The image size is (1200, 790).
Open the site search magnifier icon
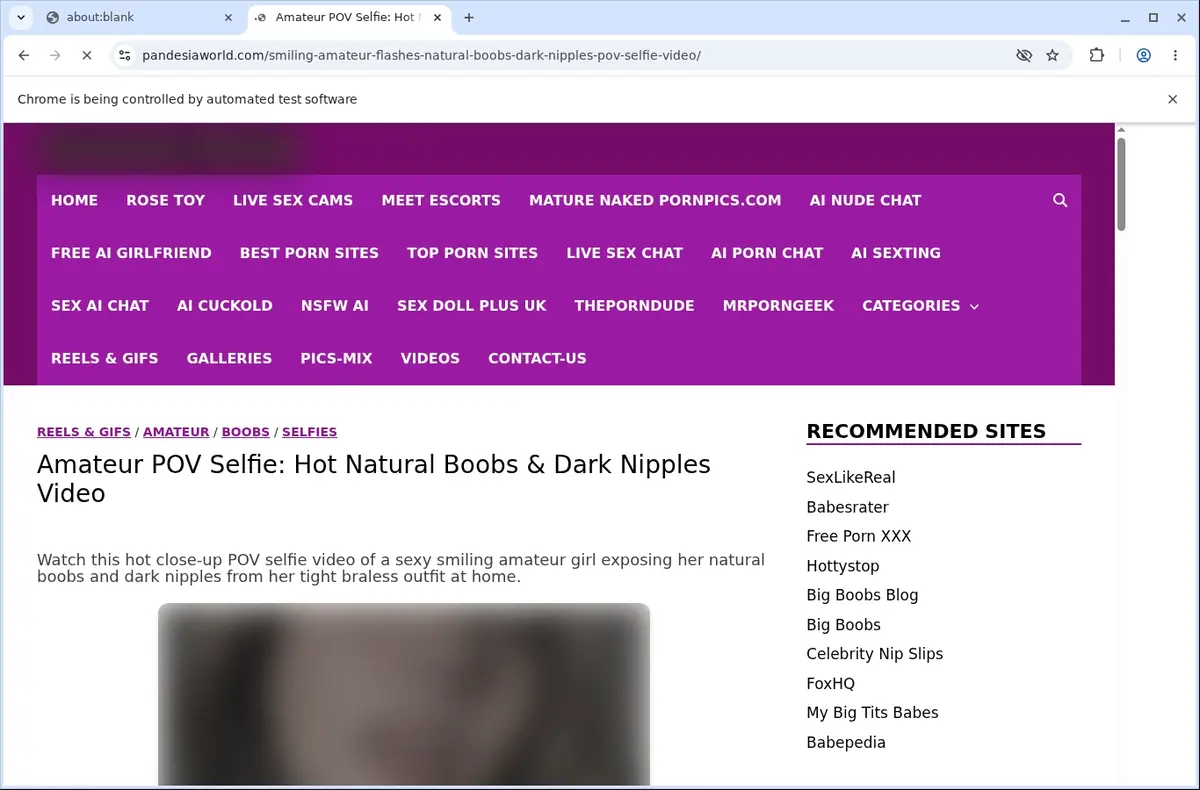coord(1060,200)
